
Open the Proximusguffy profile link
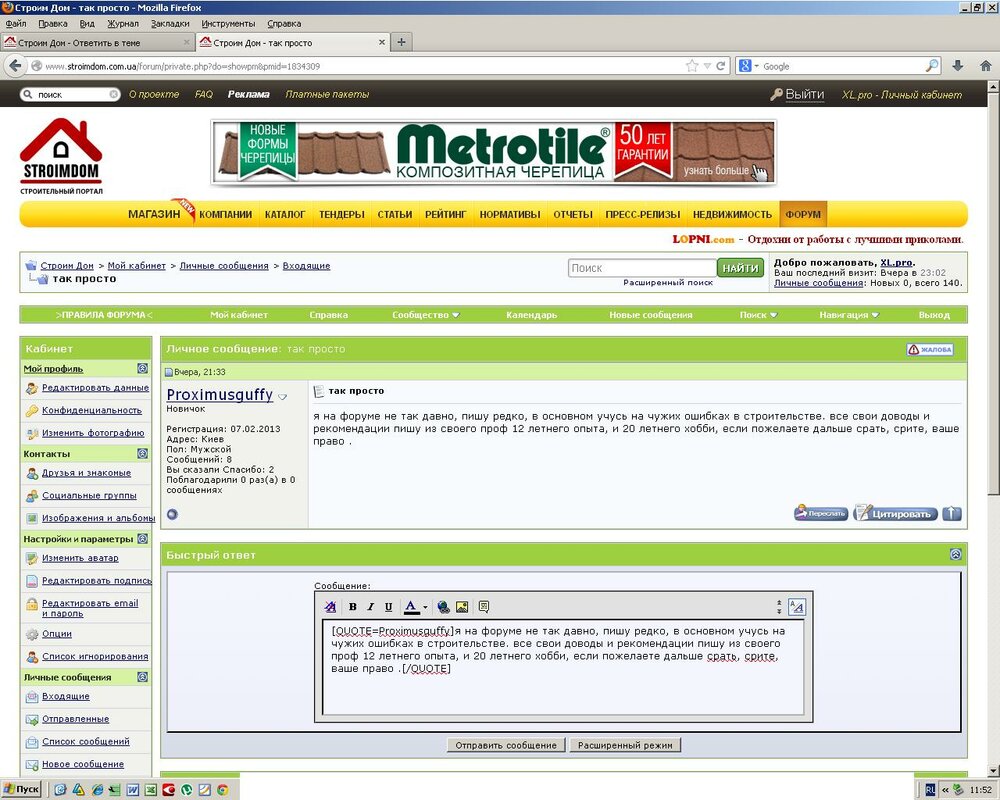coord(219,395)
